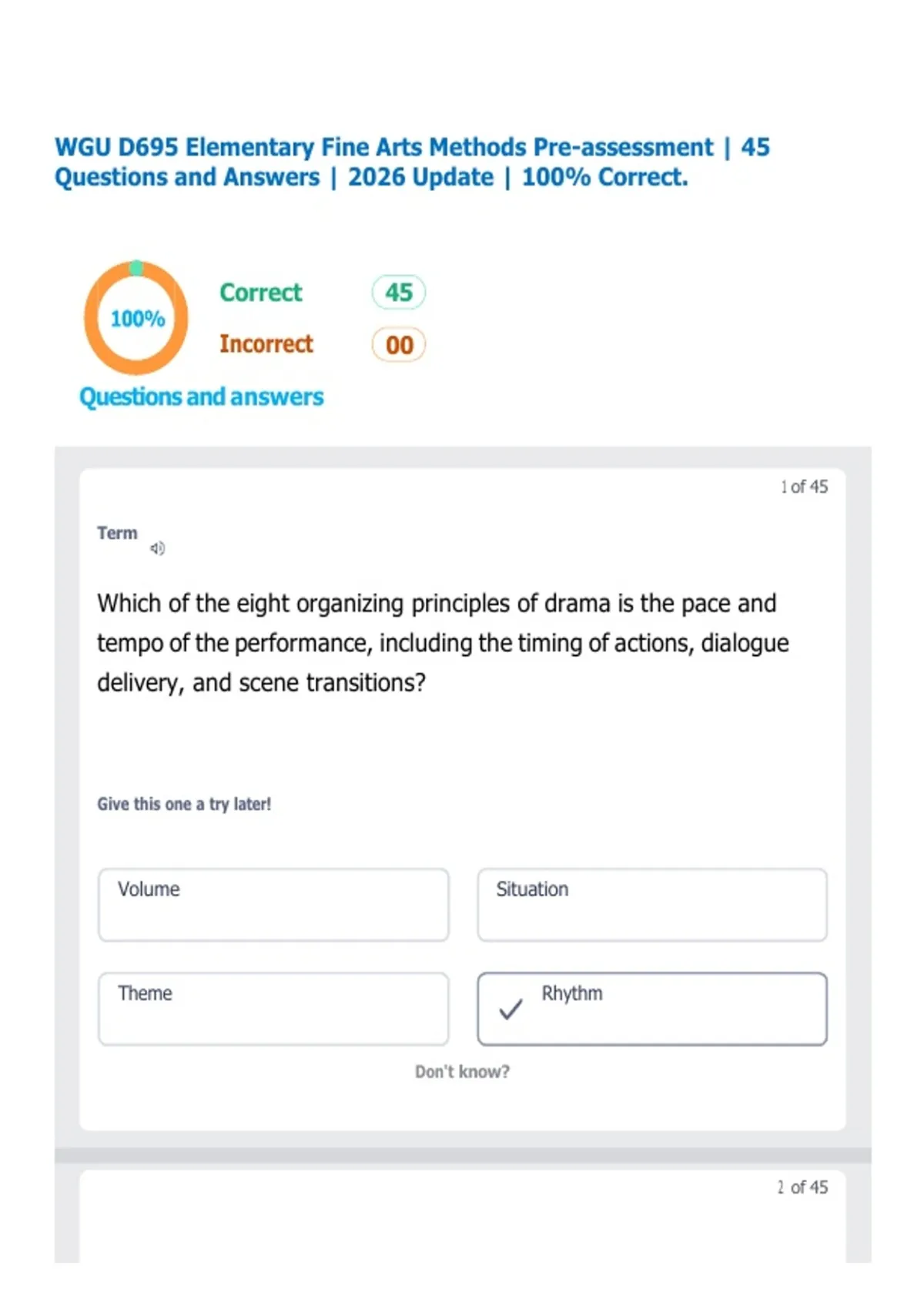Click the "Term" label on the card
The width and height of the screenshot is (924, 1309).
tap(117, 533)
